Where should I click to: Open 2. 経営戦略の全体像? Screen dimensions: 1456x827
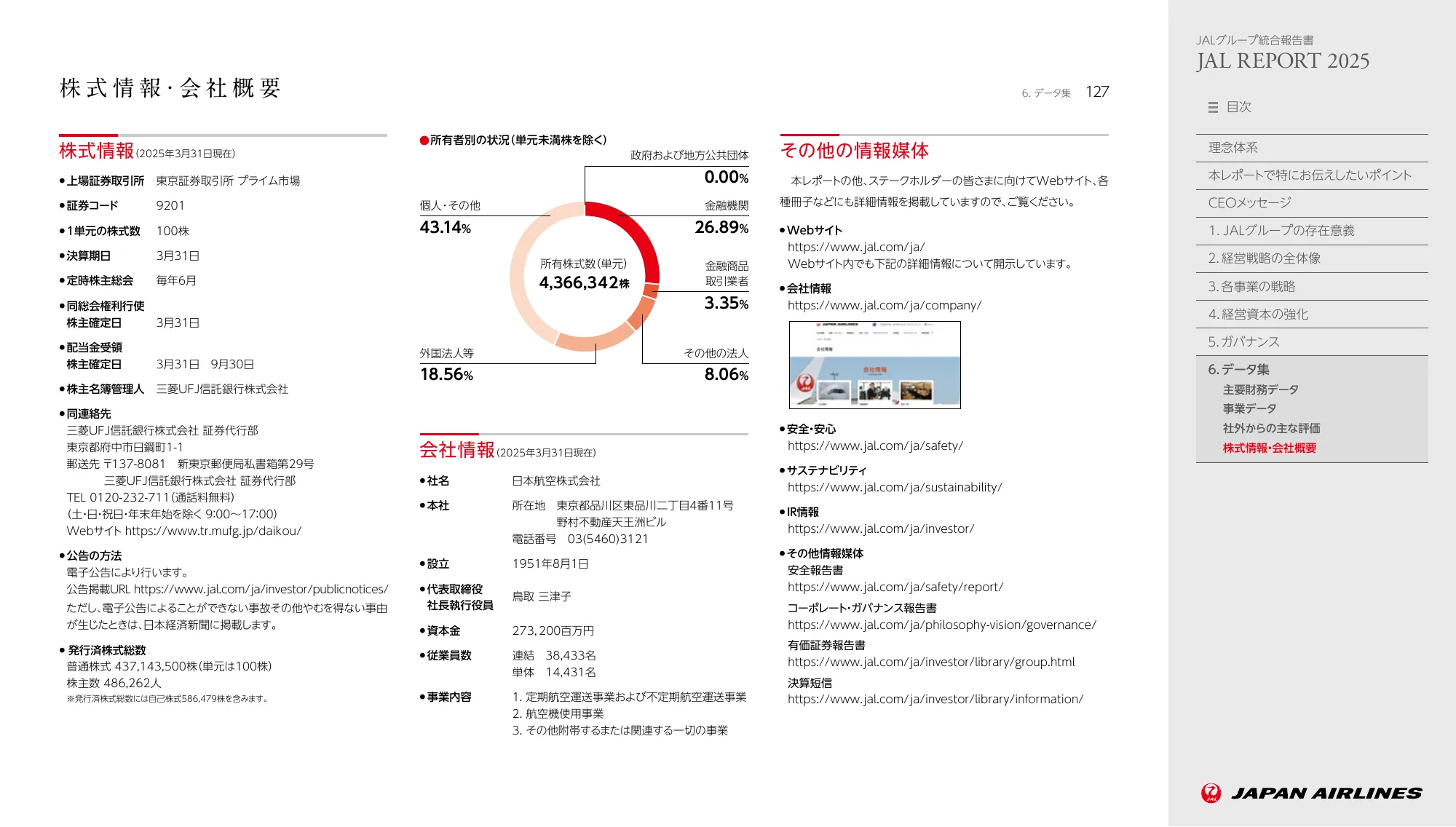[1312, 258]
